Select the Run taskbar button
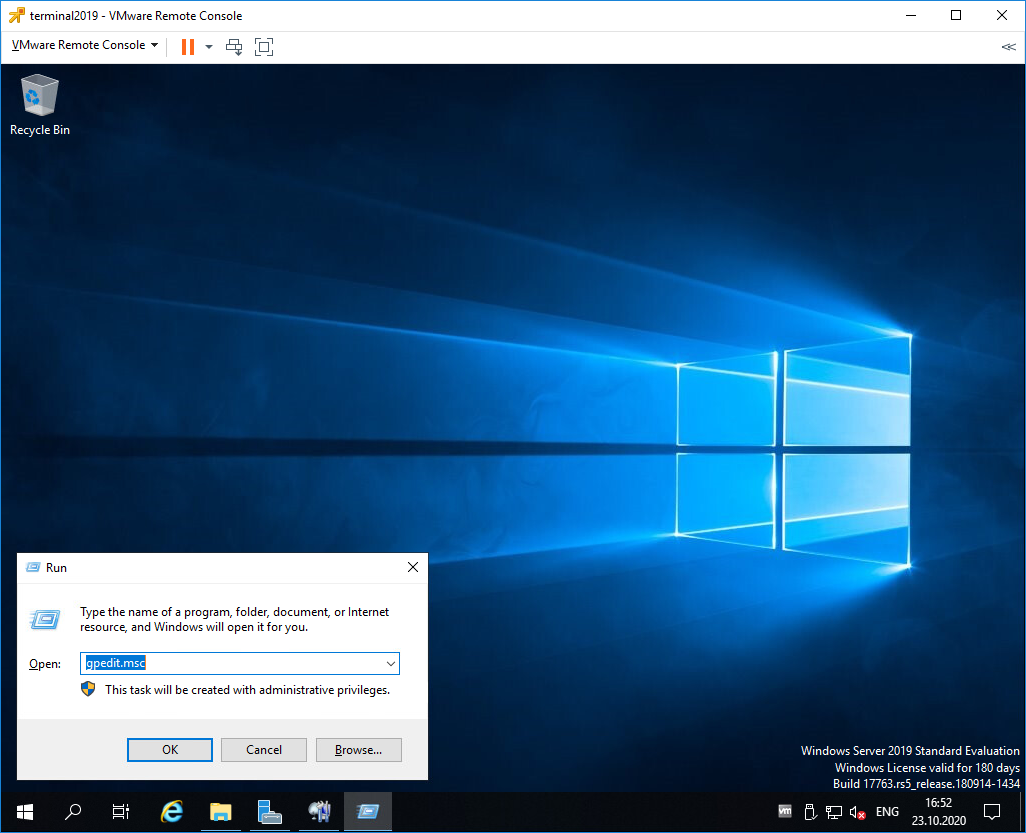 coord(368,812)
